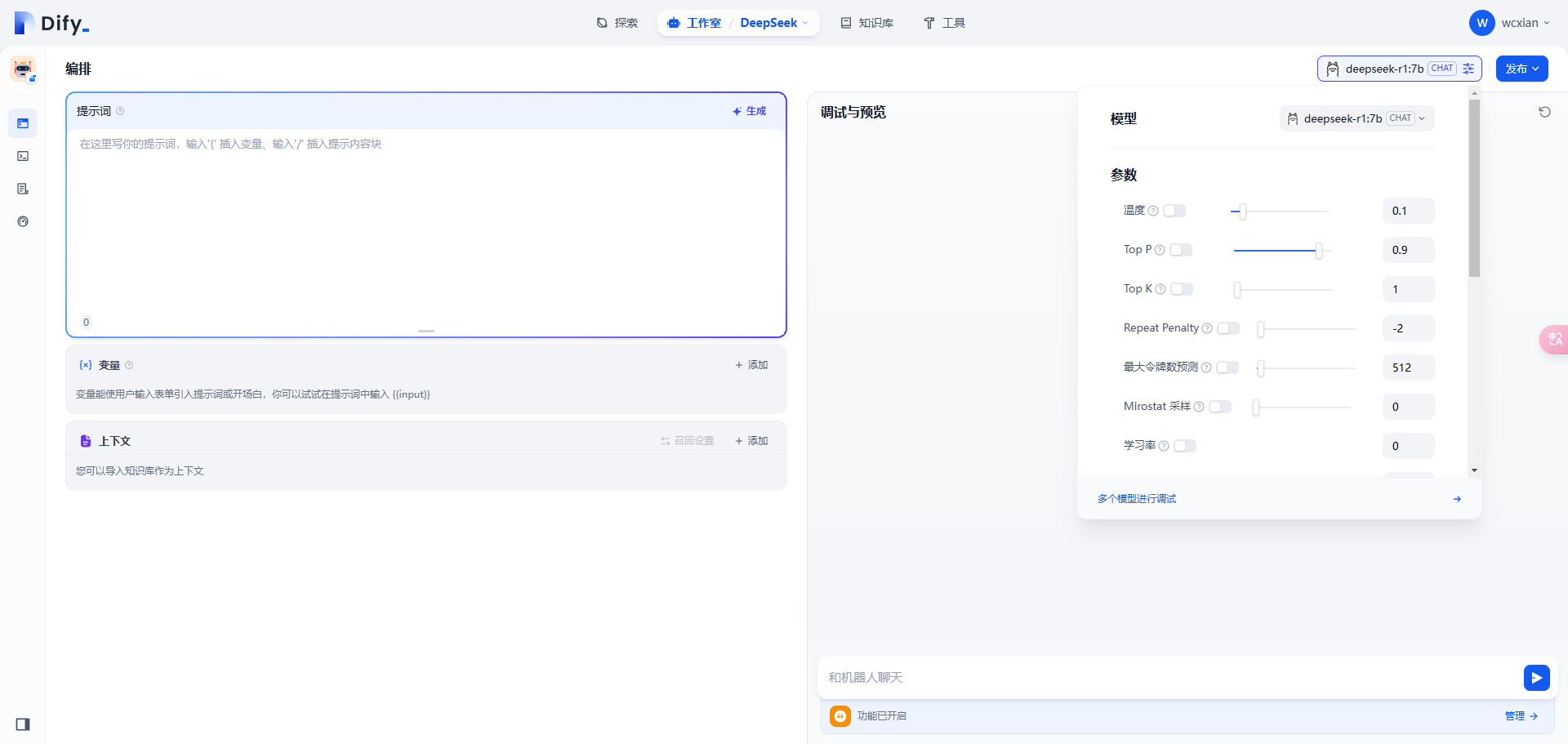1568x744 pixels.
Task: Click the Dify logo
Action: click(x=51, y=23)
